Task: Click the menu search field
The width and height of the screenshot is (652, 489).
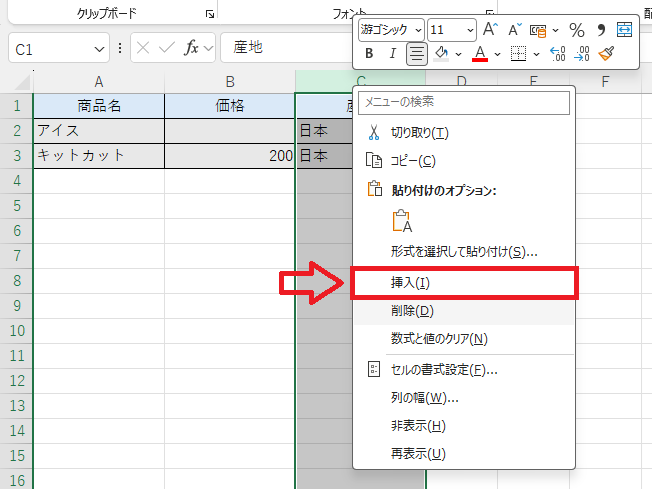Action: [x=464, y=102]
